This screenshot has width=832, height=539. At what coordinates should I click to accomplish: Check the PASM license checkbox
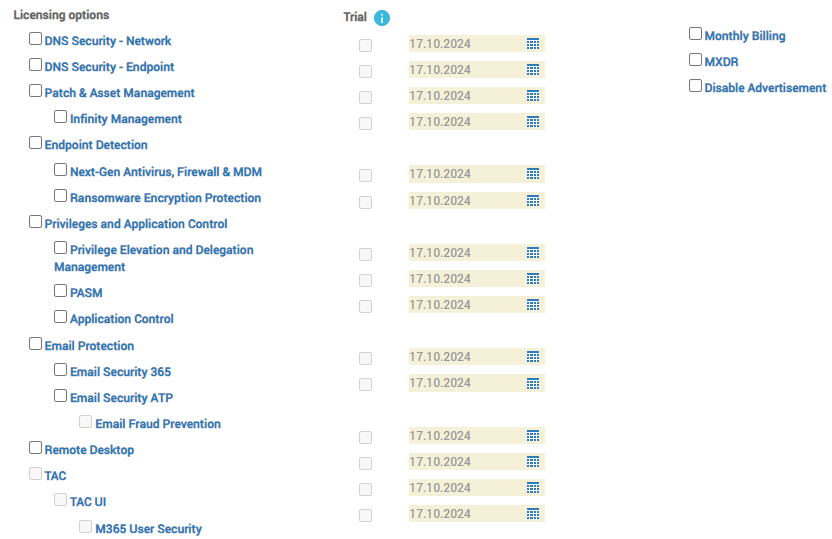[x=60, y=291]
